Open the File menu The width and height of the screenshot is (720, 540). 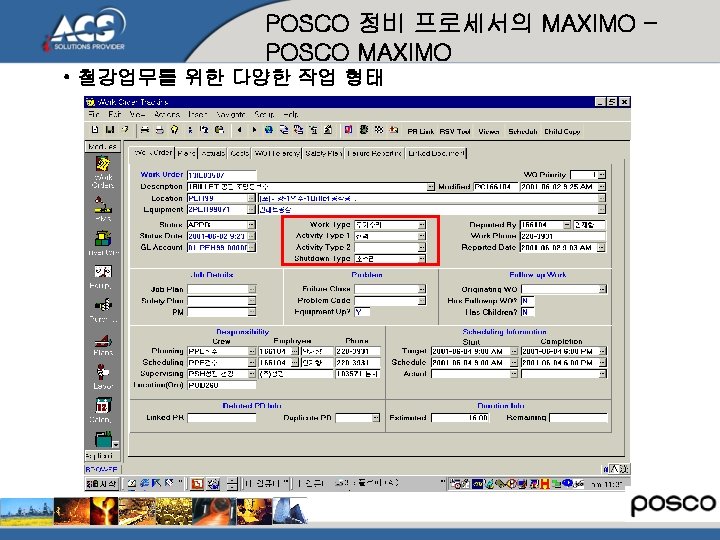(x=94, y=114)
